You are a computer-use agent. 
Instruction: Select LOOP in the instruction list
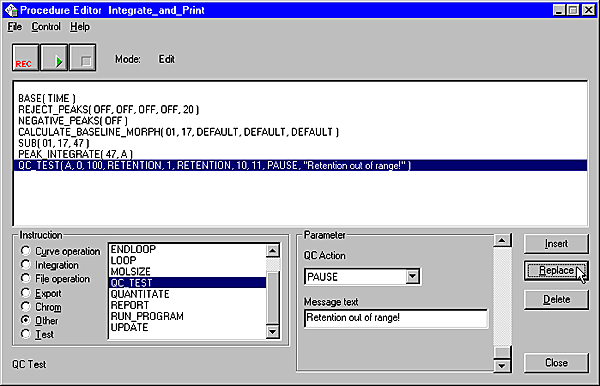pyautogui.click(x=188, y=261)
